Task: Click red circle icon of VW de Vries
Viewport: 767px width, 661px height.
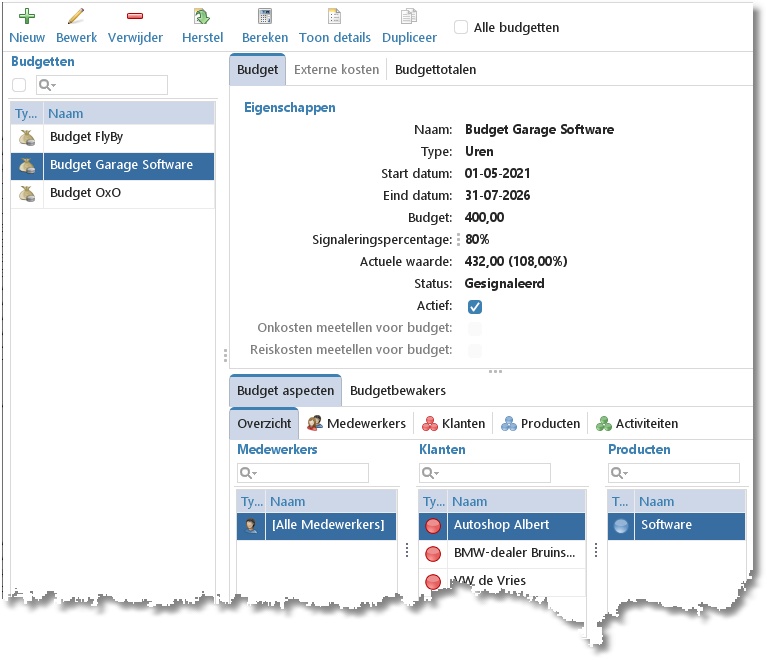Action: tap(433, 582)
